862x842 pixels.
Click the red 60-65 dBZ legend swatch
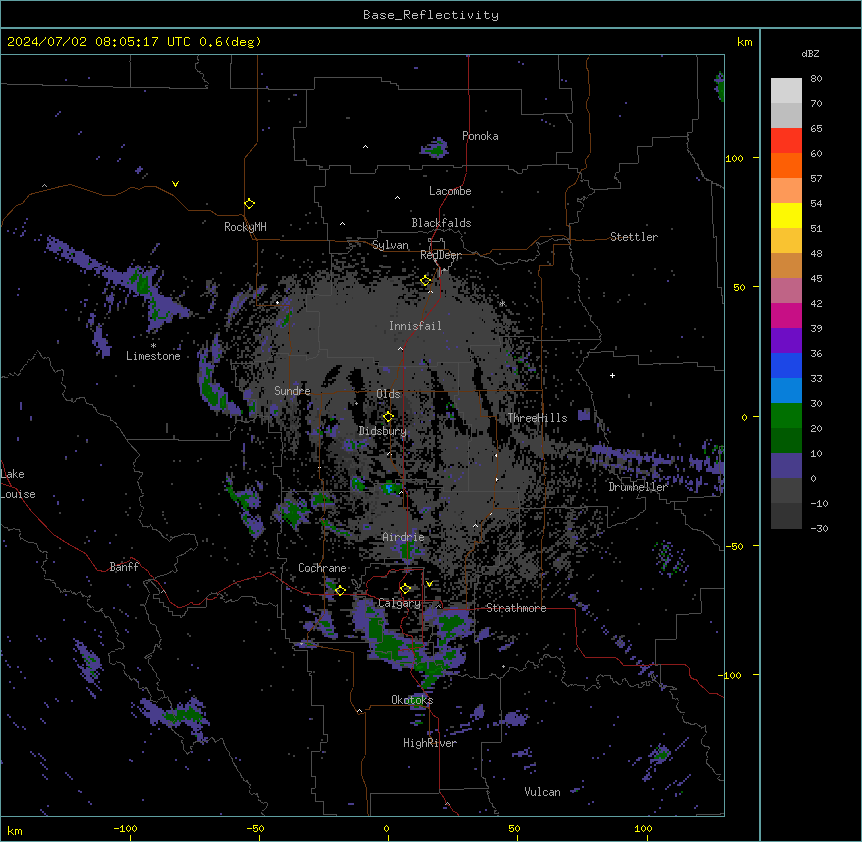(x=786, y=140)
